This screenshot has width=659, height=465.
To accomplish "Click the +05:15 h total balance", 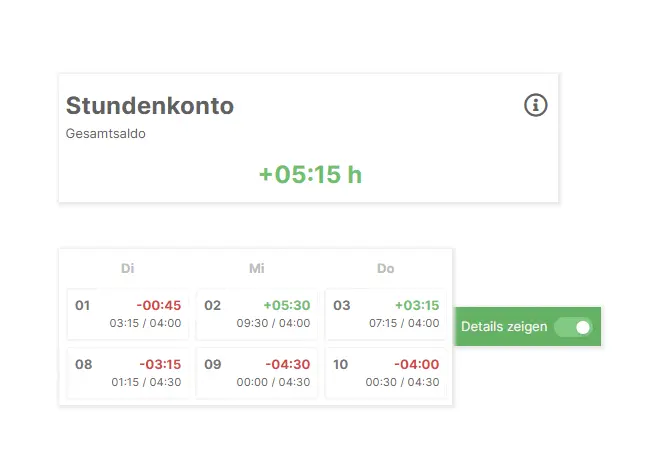I will click(x=310, y=174).
